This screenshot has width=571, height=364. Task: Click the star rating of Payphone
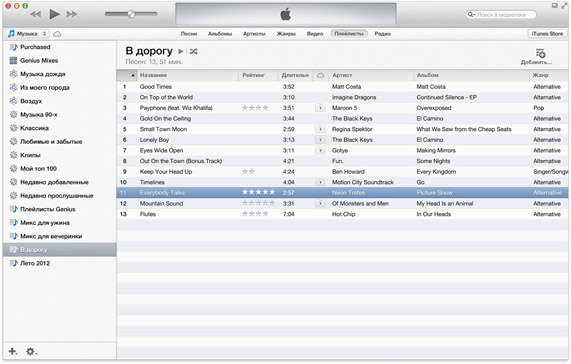255,108
